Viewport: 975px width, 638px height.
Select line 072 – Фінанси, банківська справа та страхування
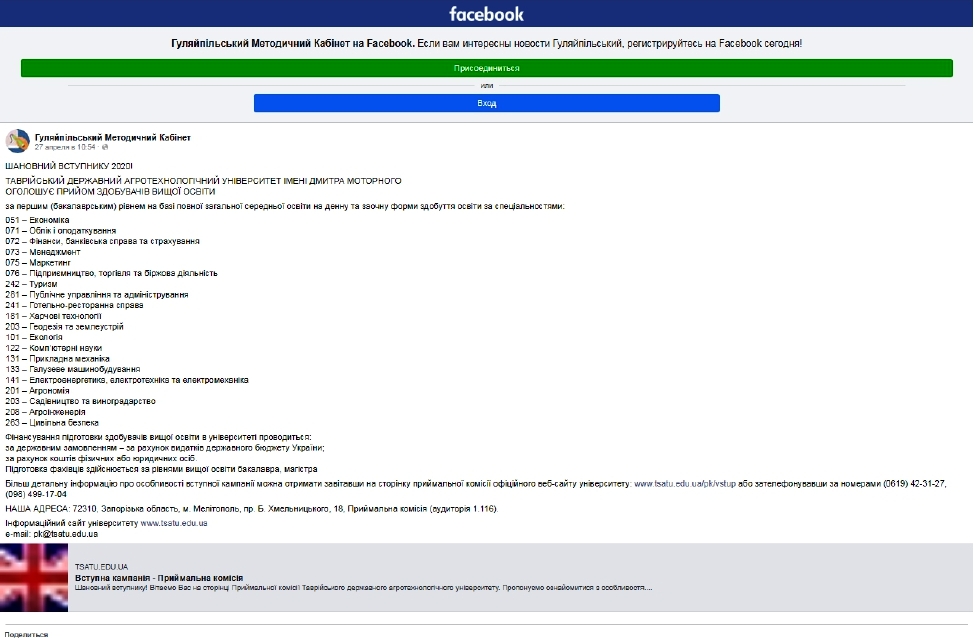coord(103,241)
